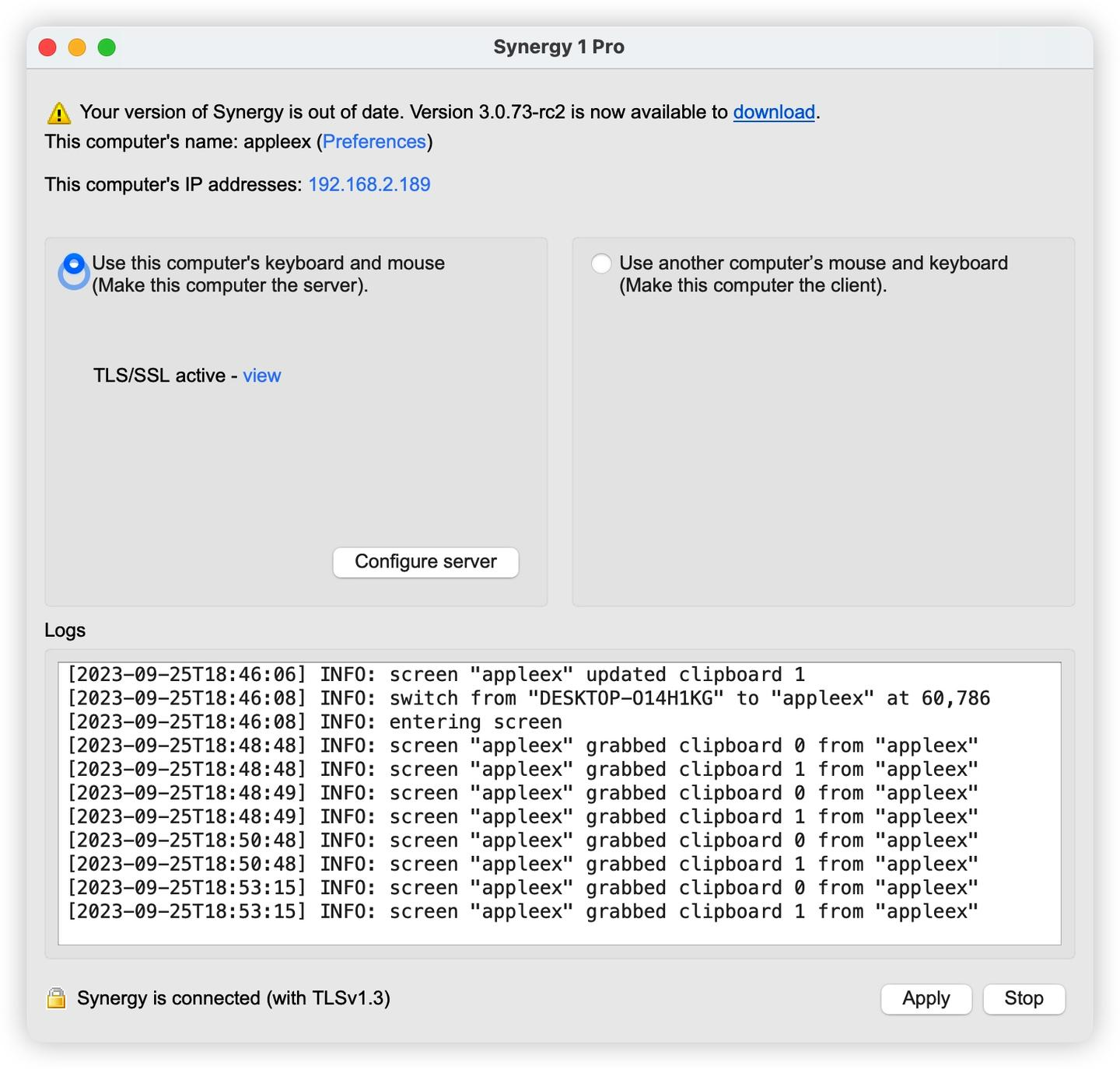Click the 18:50:48 'grabbed clipboard 1' log line

tap(523, 865)
